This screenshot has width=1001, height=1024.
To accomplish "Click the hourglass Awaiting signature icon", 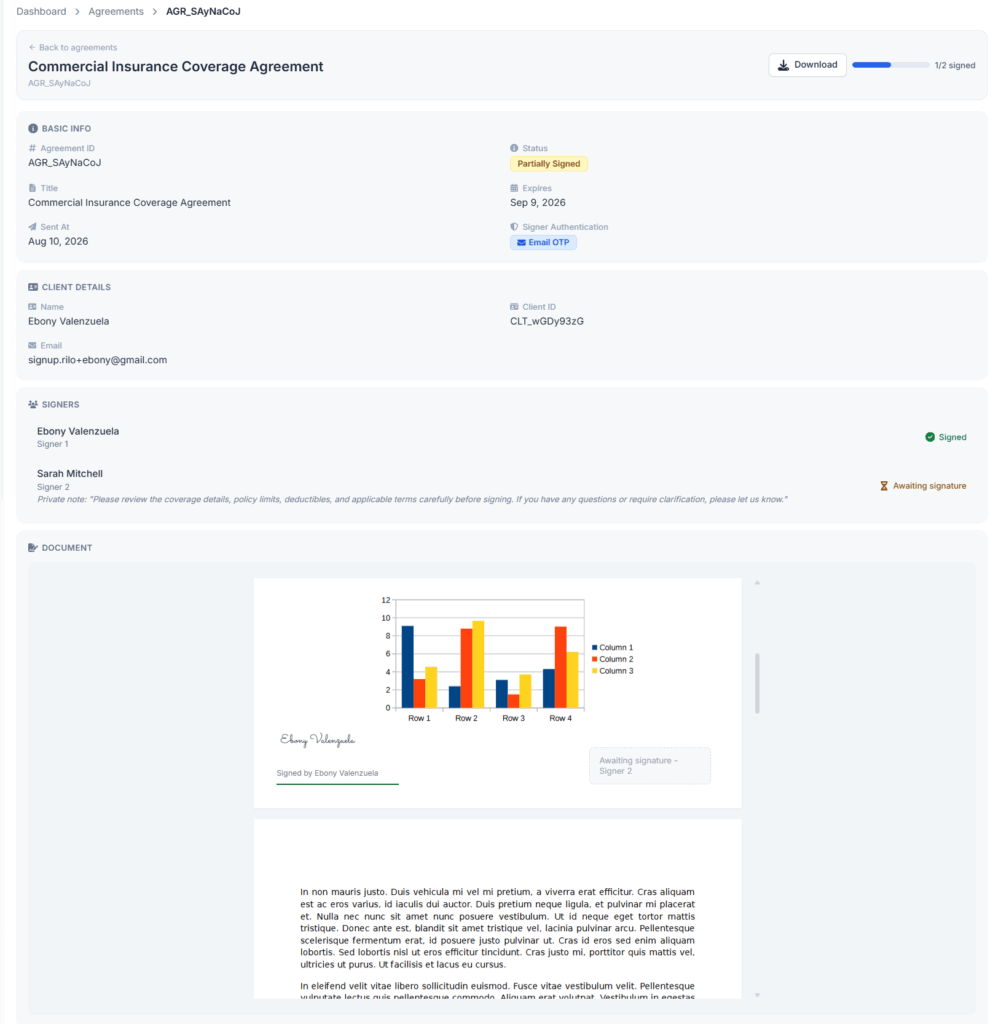I will coord(883,486).
